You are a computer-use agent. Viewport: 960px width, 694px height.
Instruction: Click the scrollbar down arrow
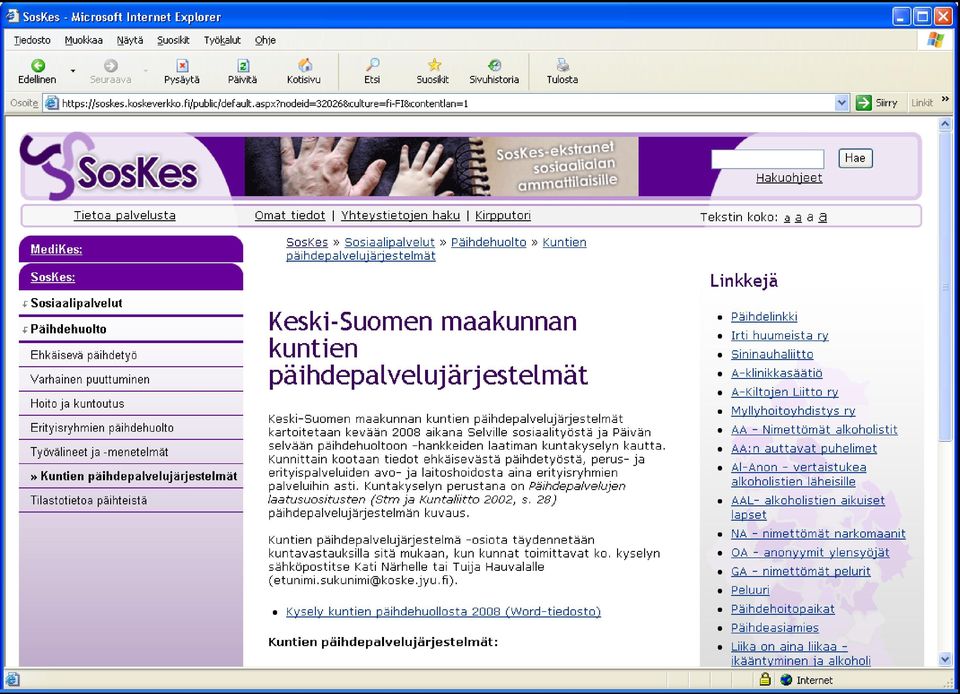pos(945,659)
